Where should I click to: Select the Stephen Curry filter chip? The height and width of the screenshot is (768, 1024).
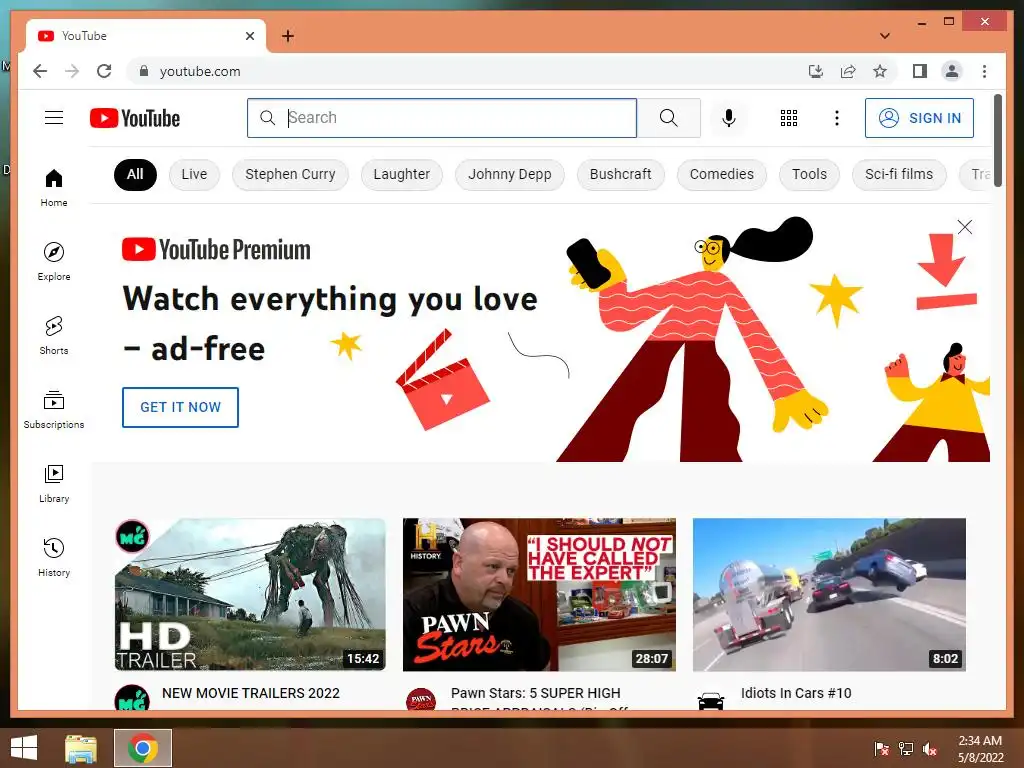290,174
